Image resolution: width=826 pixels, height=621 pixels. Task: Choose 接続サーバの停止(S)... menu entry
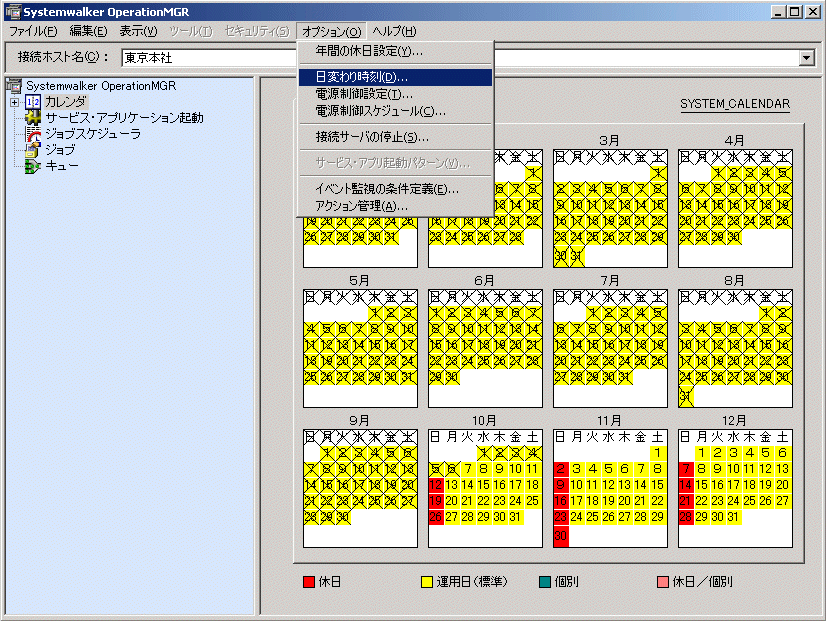tap(395, 137)
